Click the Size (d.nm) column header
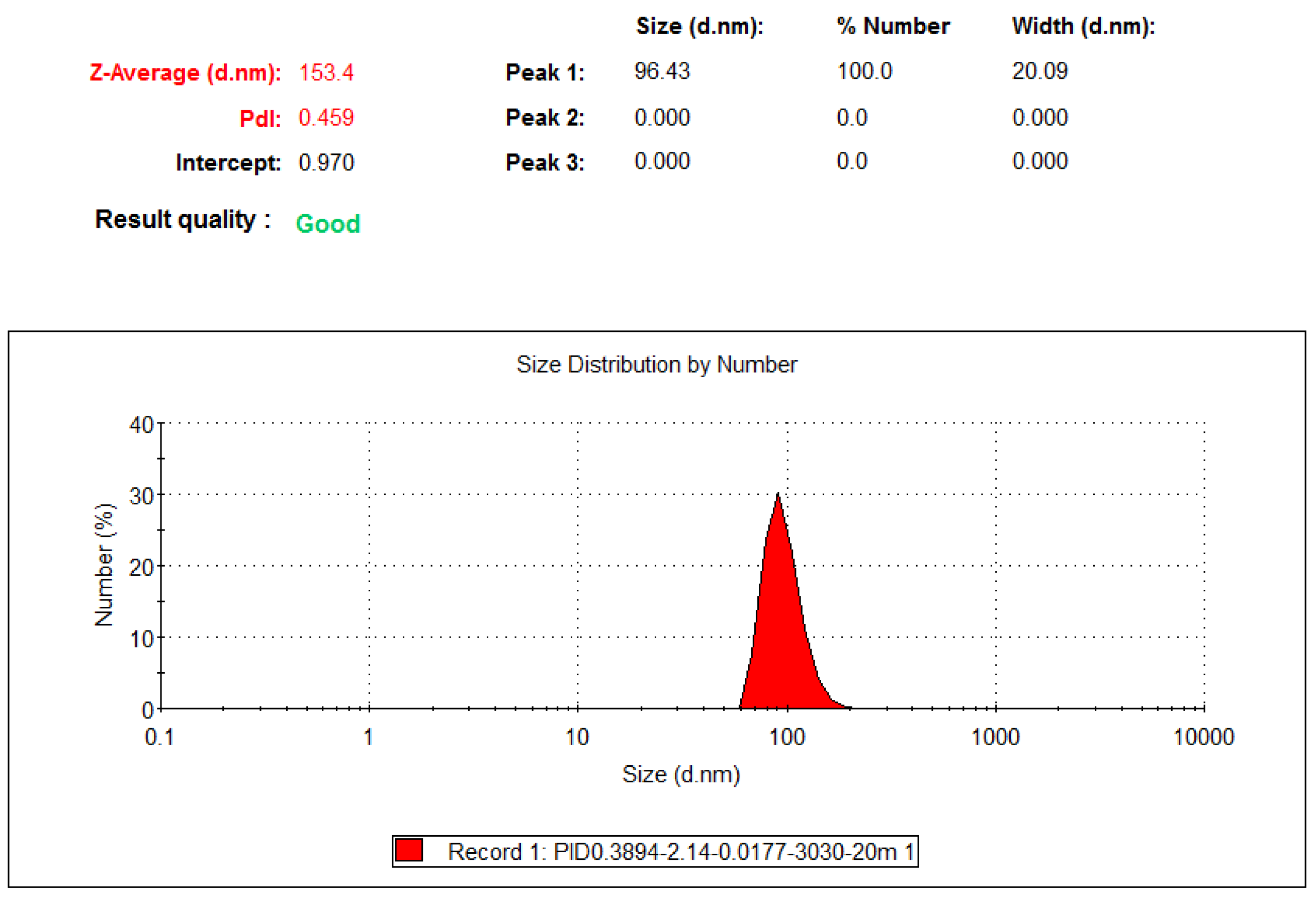The height and width of the screenshot is (897, 1316). (699, 26)
